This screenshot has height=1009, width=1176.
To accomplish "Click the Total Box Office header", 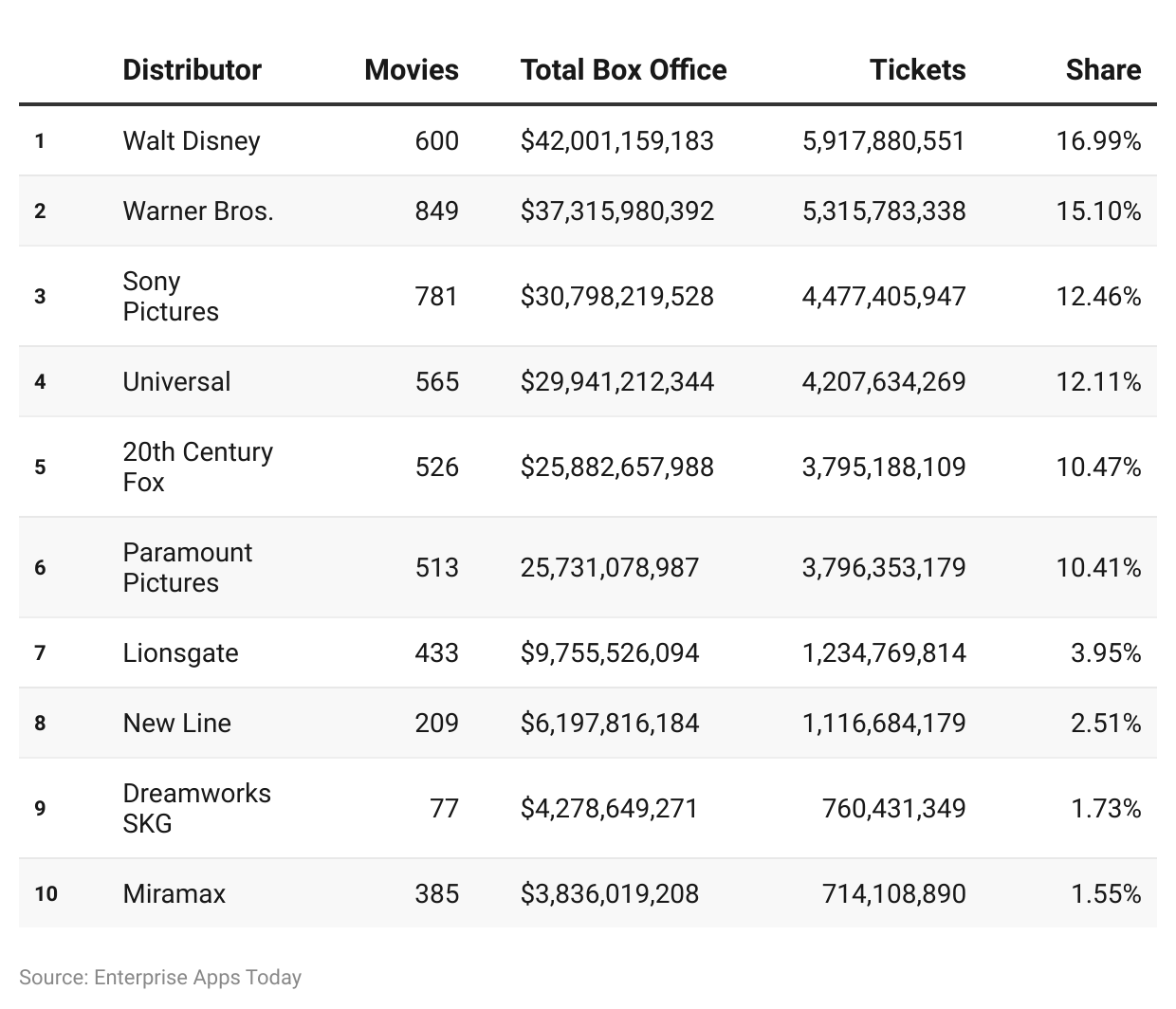I will tap(623, 69).
